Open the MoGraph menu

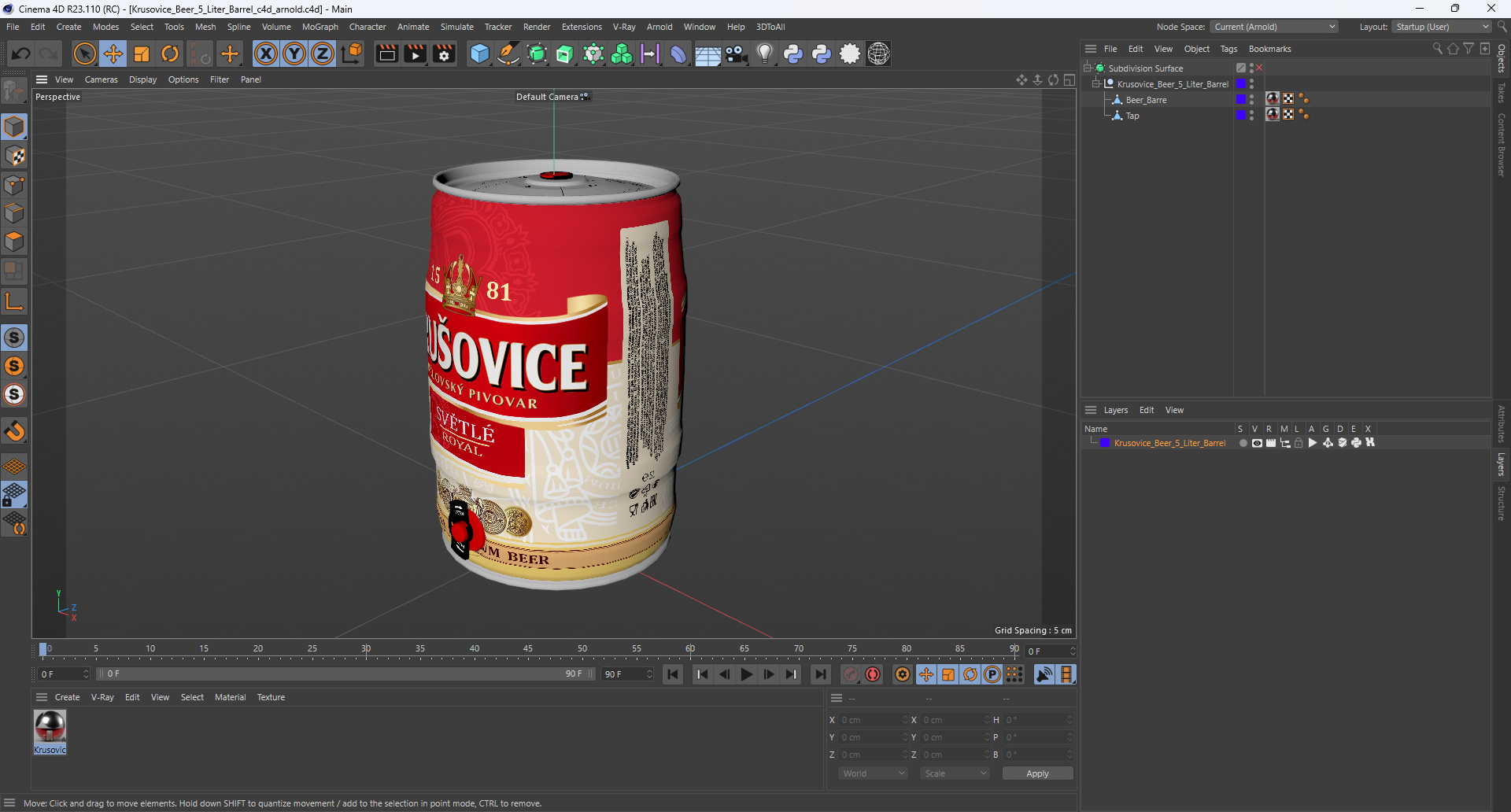pos(320,27)
